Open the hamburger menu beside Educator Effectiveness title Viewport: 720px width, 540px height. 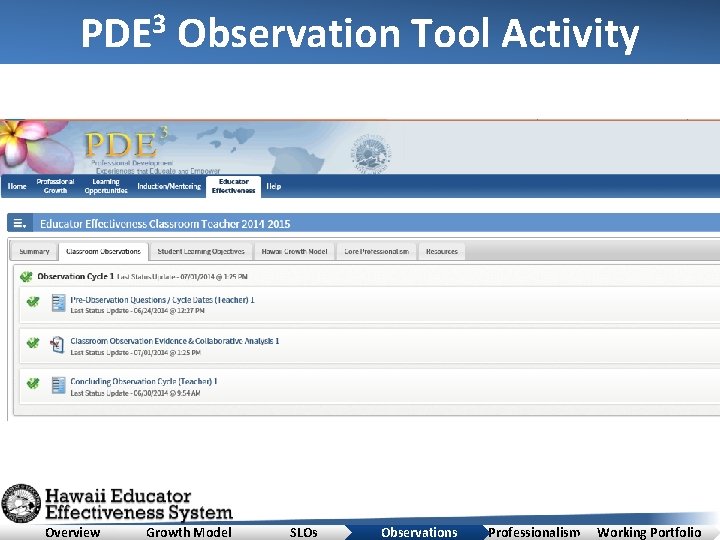(20, 224)
